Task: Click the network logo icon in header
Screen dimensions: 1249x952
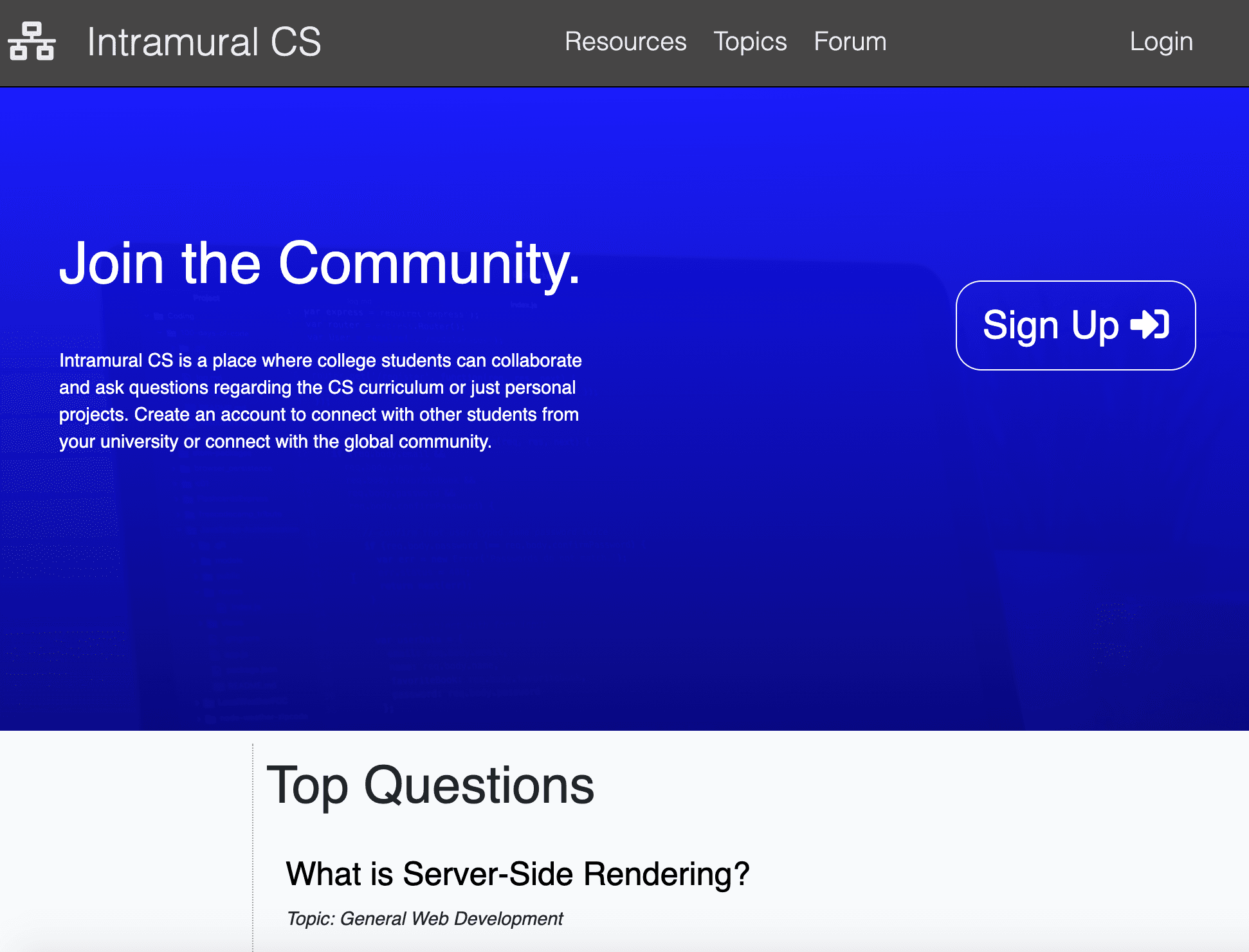Action: click(x=32, y=42)
